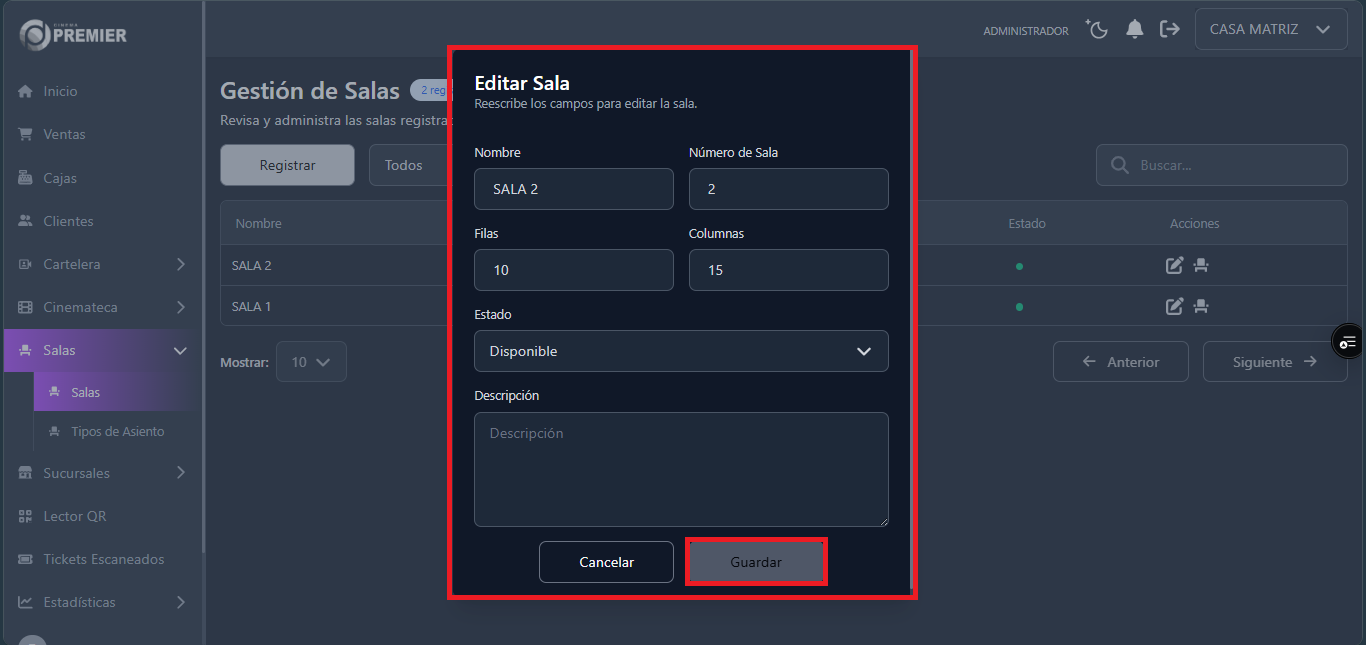
Task: Open the CASA MATRIZ branch dropdown
Action: [x=1269, y=30]
